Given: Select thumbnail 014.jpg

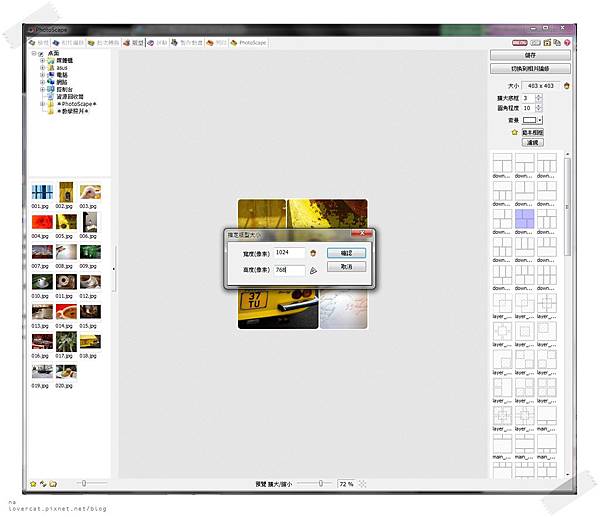Looking at the screenshot, I should pyautogui.click(x=66, y=312).
